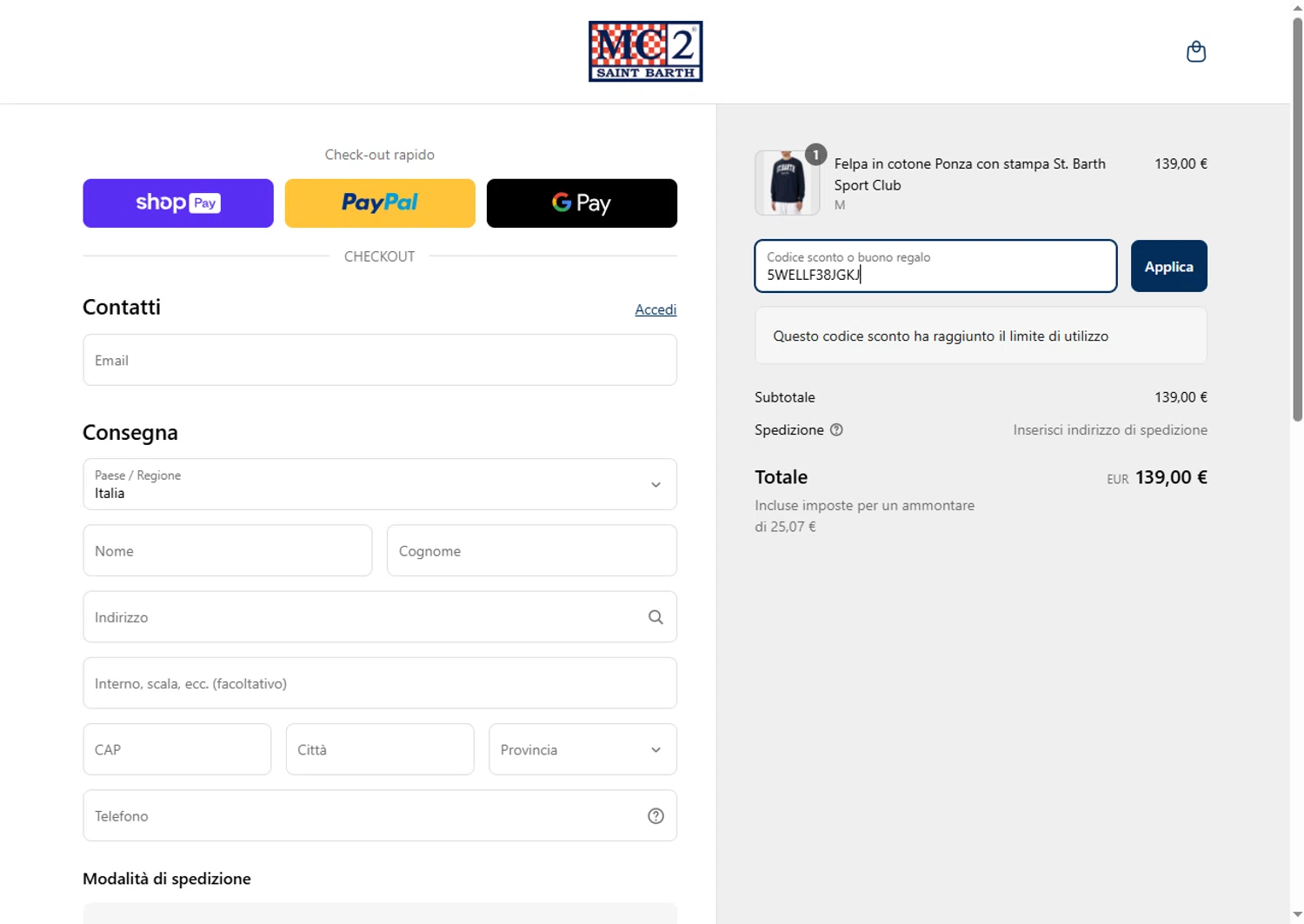Click the 'Inserisci indirizzo di spedizione' text
1304x924 pixels.
(1110, 429)
